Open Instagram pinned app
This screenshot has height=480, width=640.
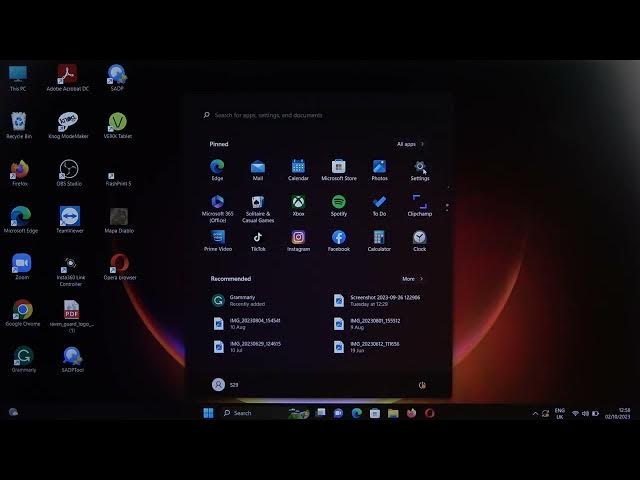pos(298,241)
